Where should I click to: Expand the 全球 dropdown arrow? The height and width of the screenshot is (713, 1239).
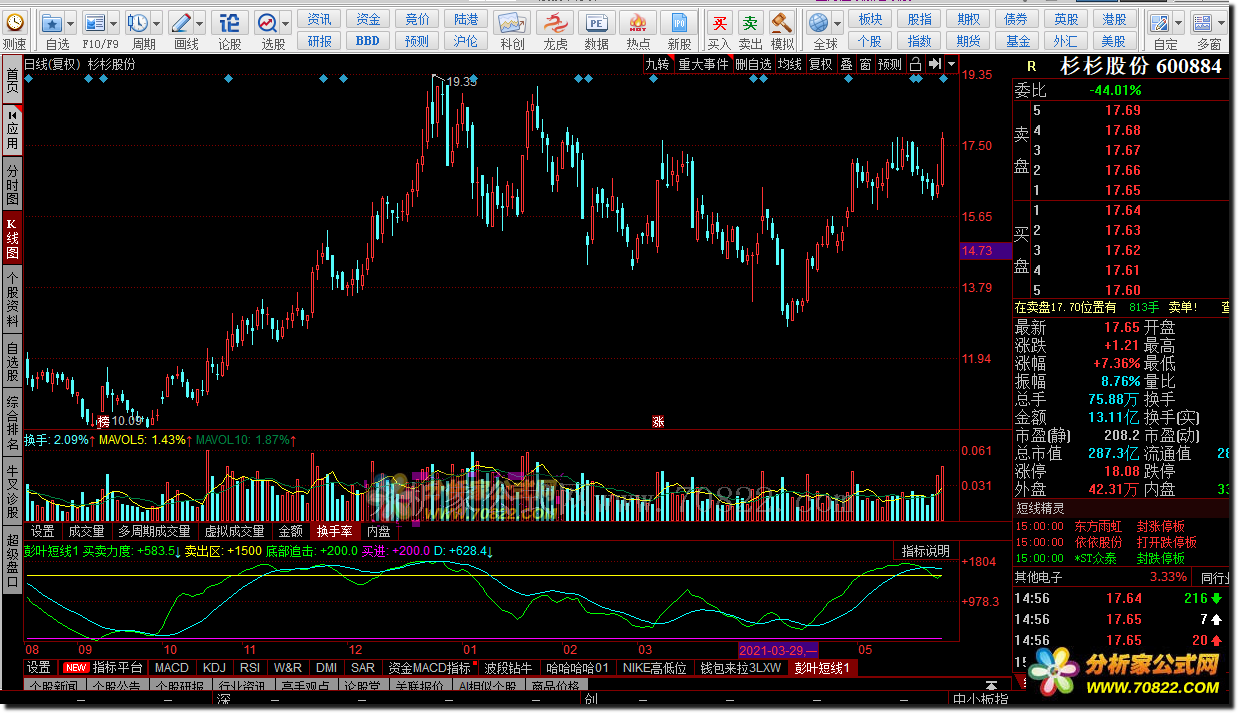pos(837,22)
